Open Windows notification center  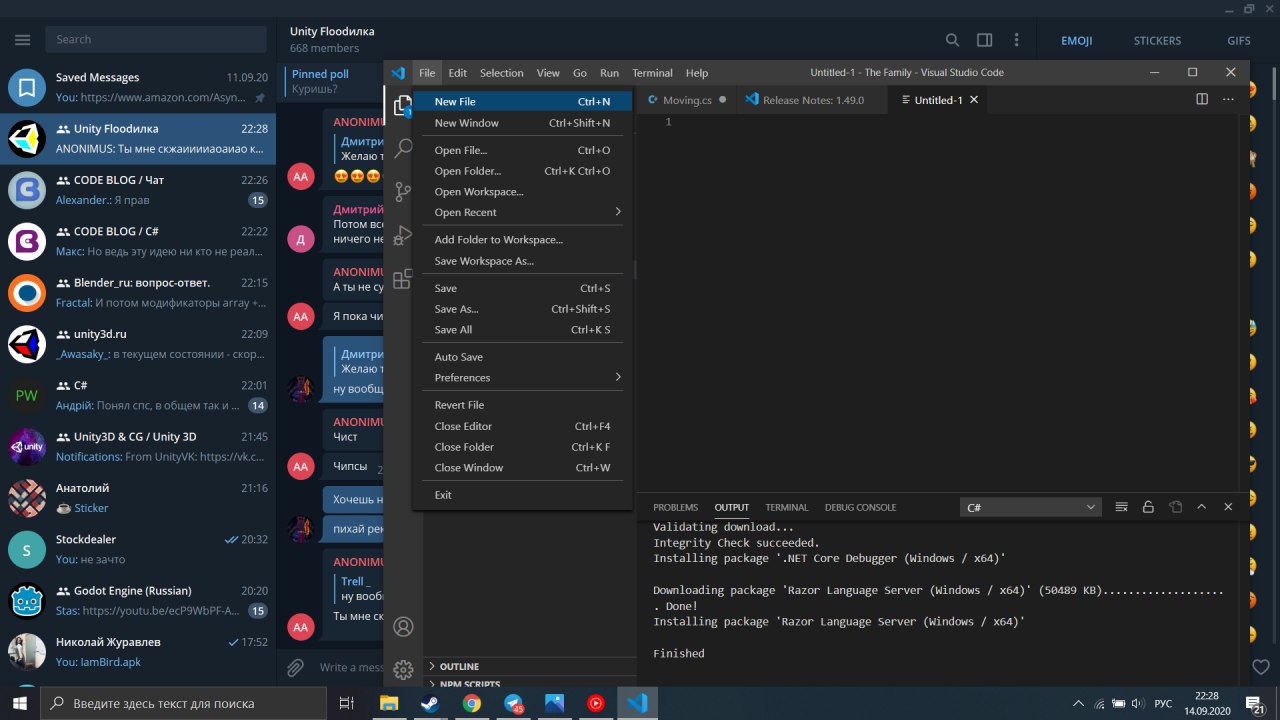coord(1256,703)
